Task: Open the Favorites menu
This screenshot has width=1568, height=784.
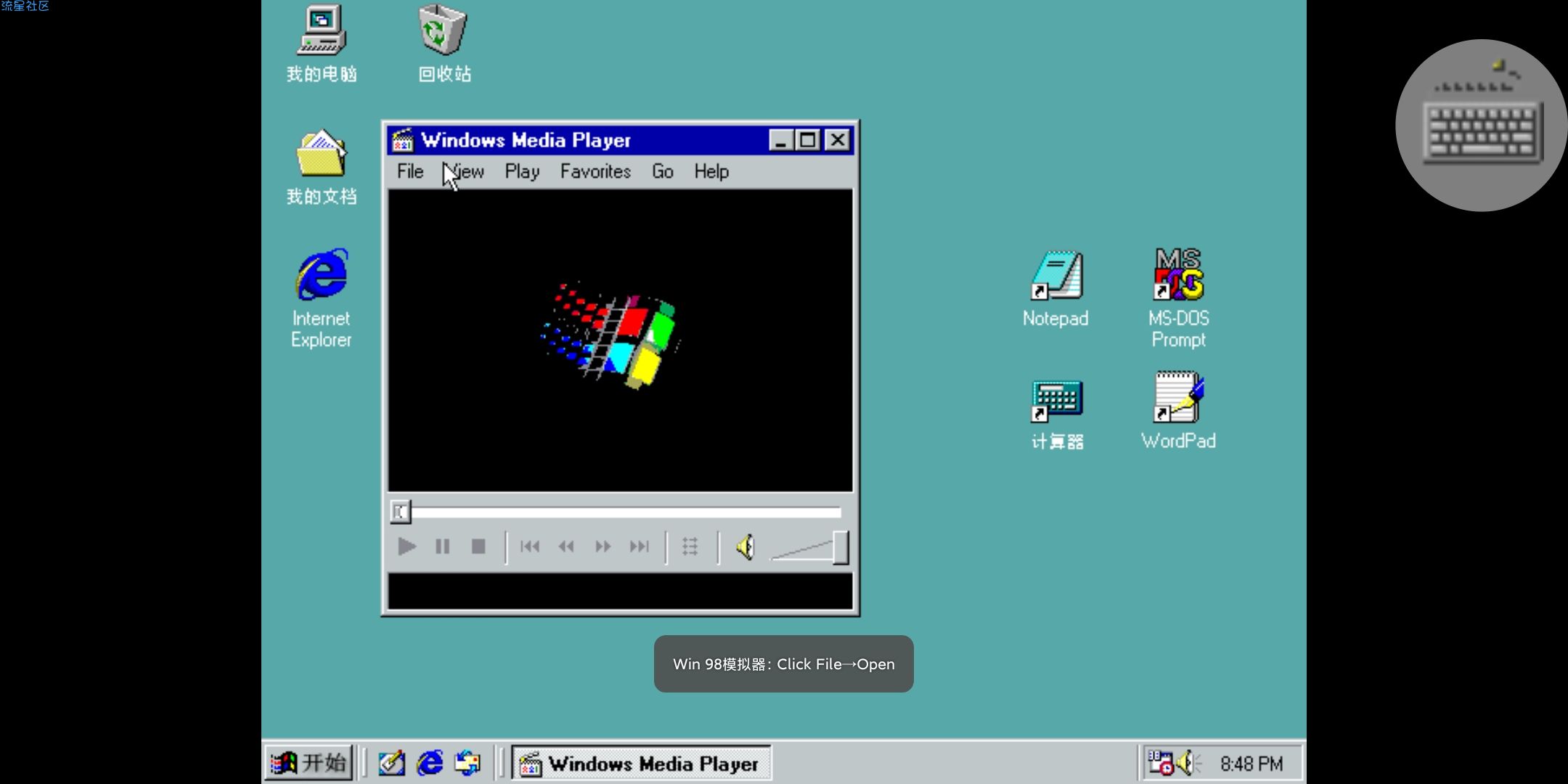Action: coord(595,171)
